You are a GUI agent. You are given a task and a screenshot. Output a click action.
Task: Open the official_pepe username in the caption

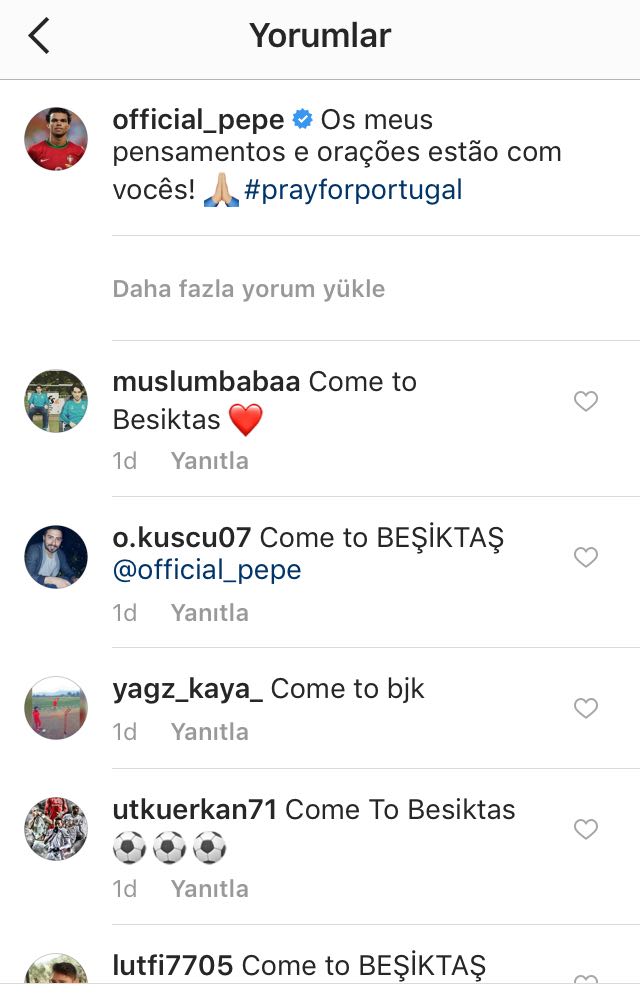pos(198,121)
